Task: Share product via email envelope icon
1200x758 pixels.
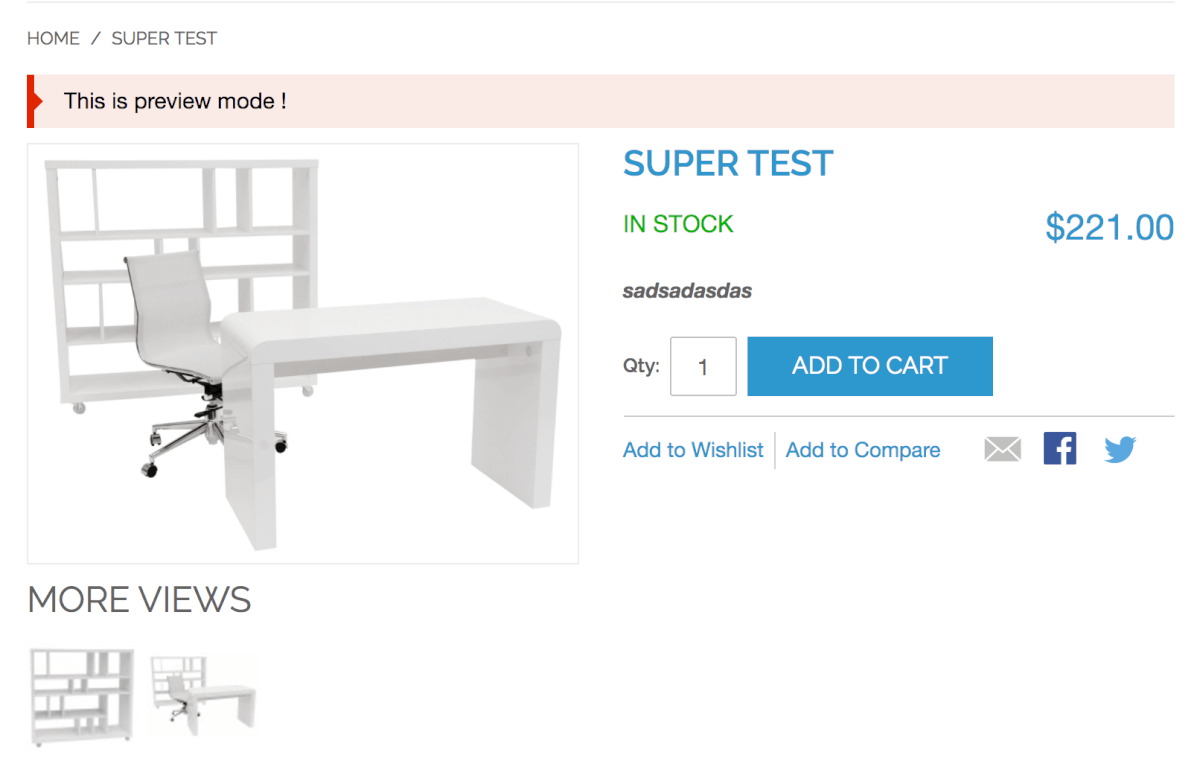Action: [x=1002, y=449]
